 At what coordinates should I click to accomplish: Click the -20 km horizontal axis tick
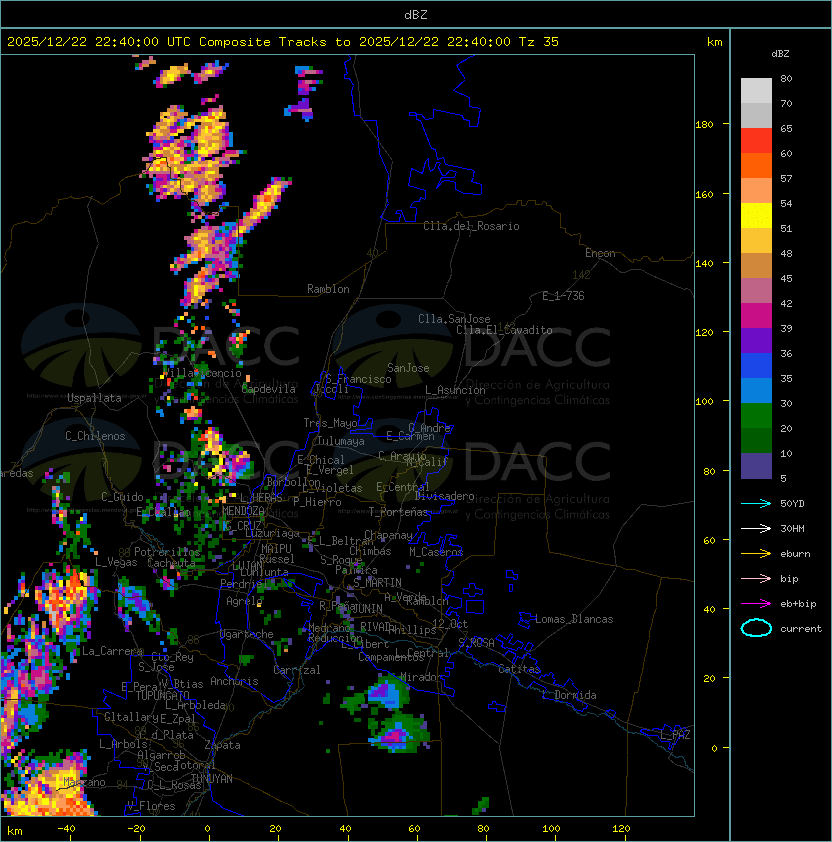tap(136, 829)
